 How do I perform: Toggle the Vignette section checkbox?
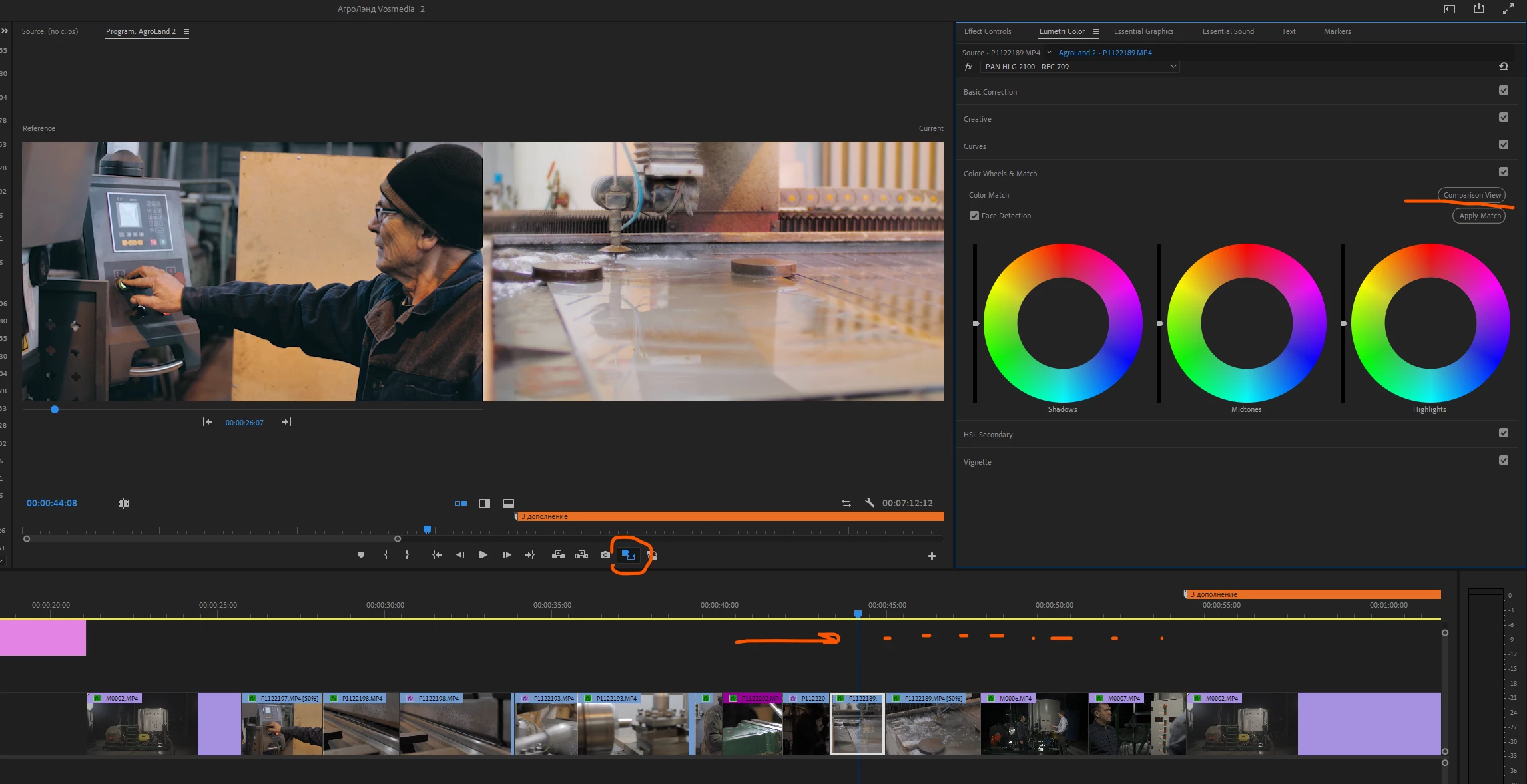1503,461
